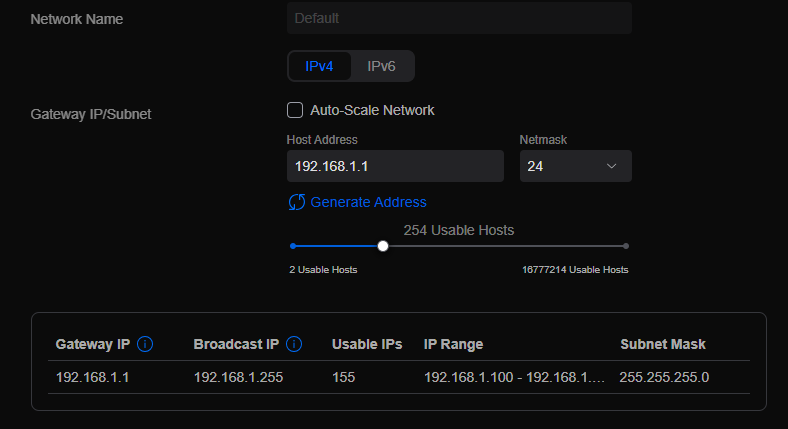Click the Broadcast IP info icon

294,344
